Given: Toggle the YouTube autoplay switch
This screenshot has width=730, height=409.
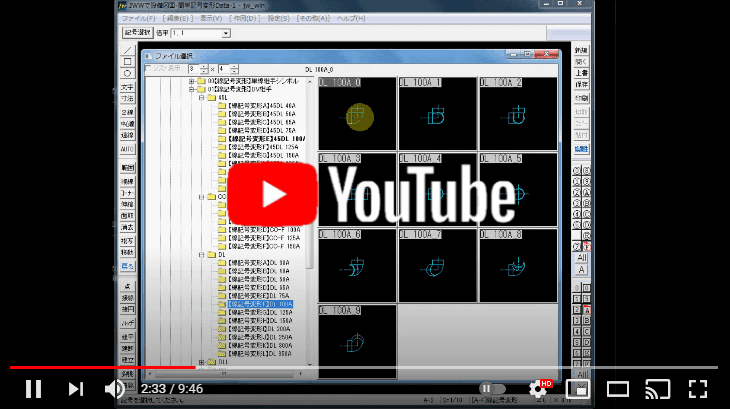Looking at the screenshot, I should pyautogui.click(x=492, y=389).
